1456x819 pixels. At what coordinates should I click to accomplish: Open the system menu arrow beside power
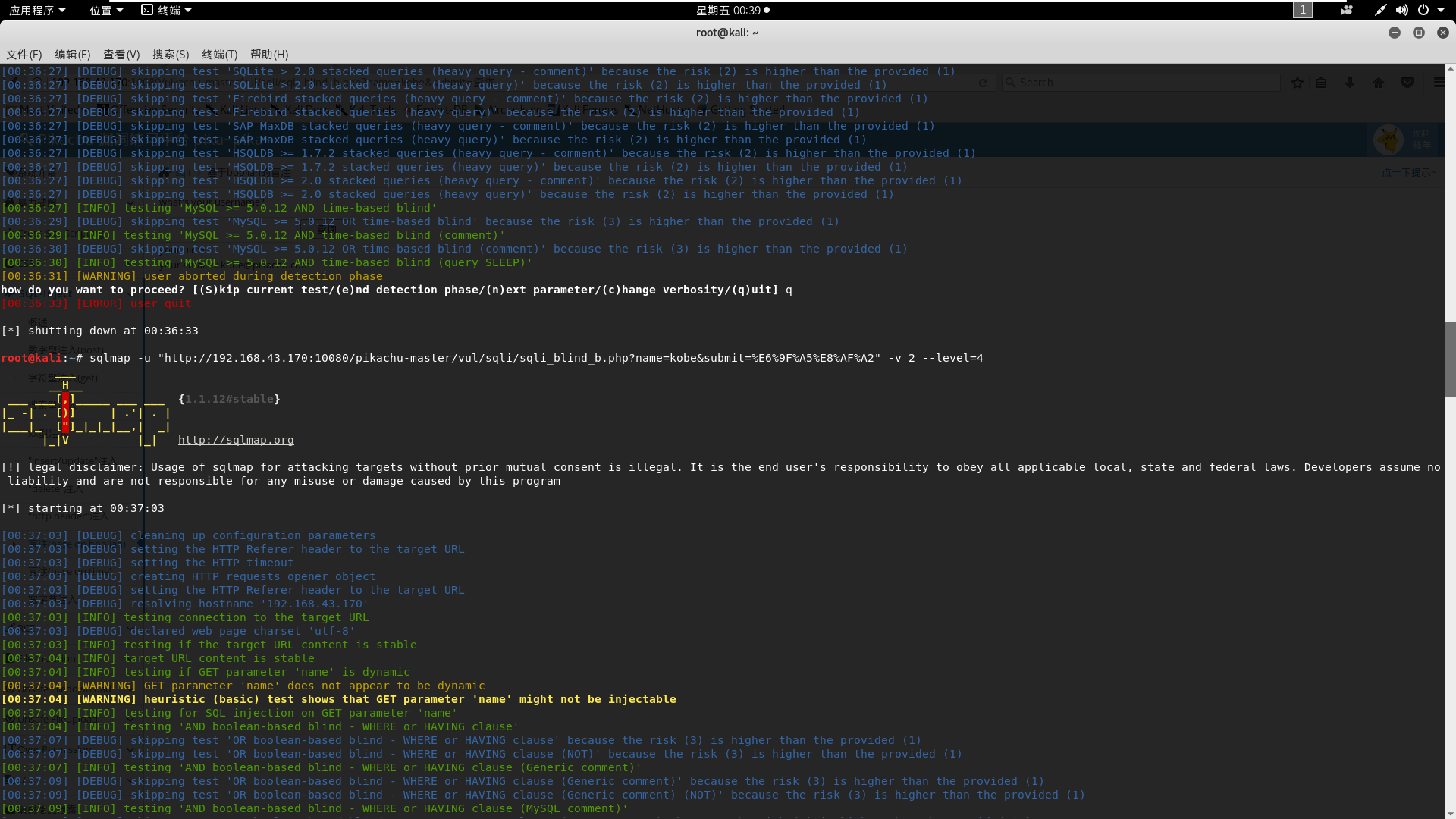click(1442, 10)
